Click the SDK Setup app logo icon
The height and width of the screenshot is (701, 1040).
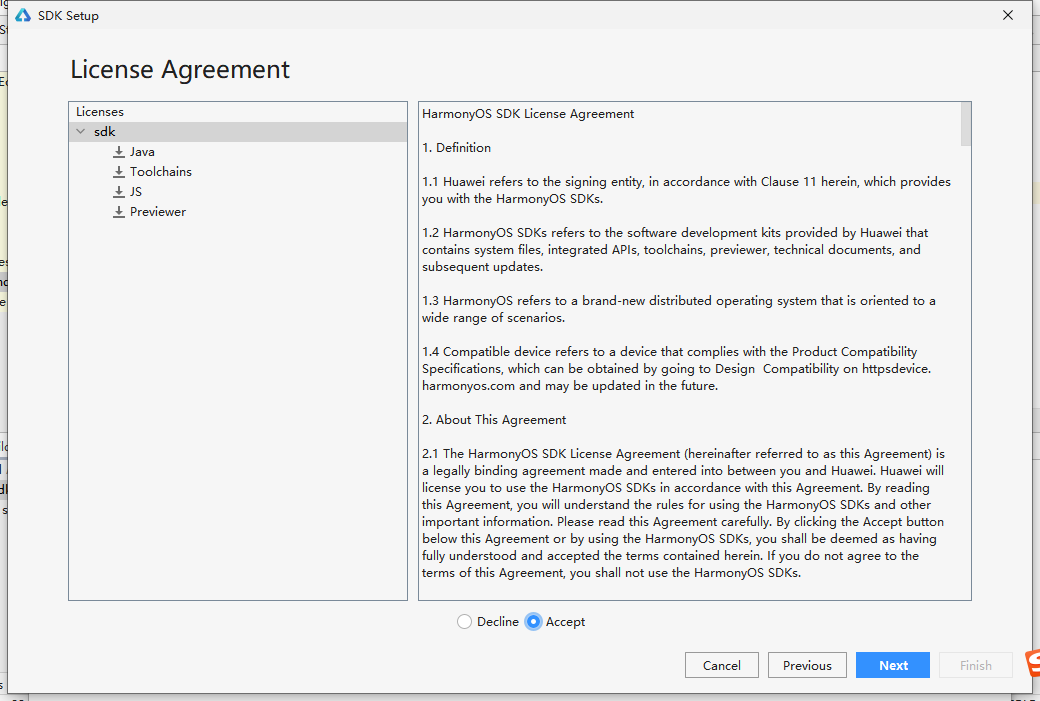pyautogui.click(x=23, y=15)
